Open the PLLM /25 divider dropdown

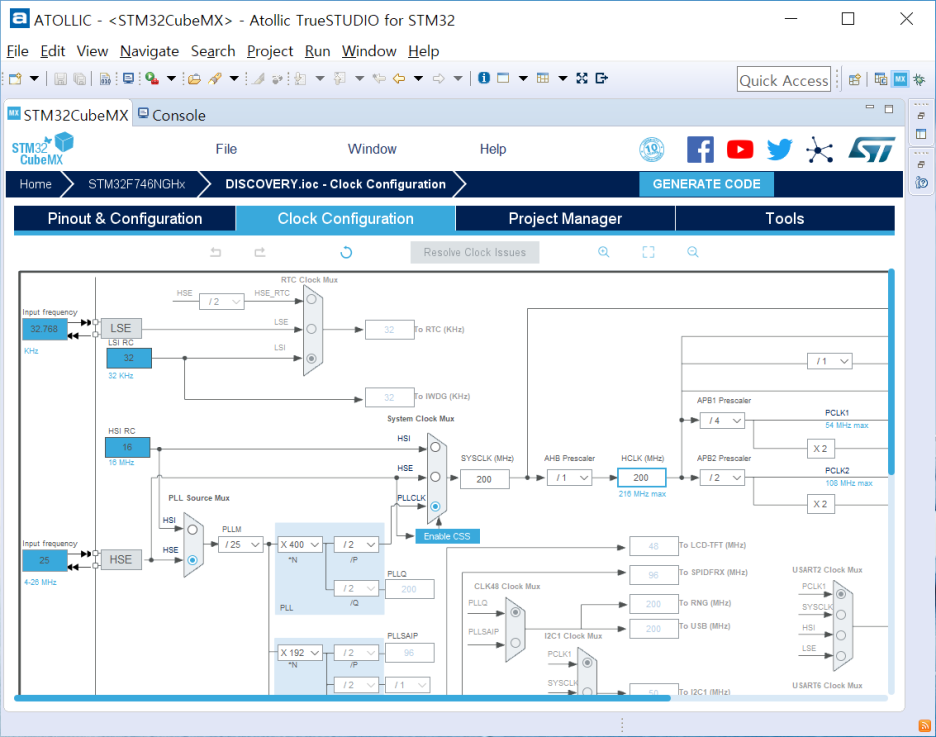point(241,544)
